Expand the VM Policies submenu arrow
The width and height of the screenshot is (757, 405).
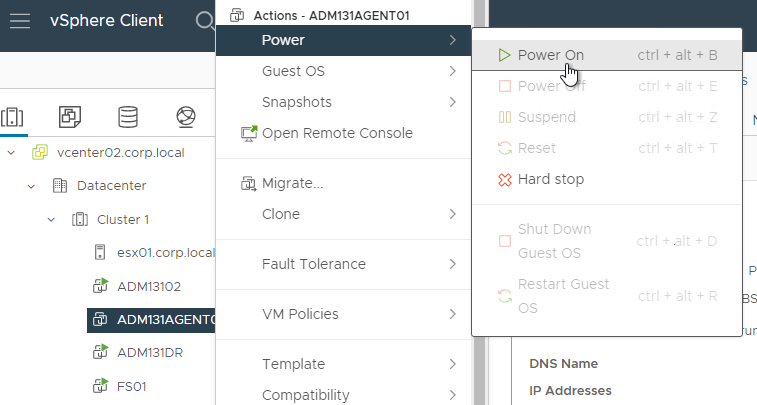[452, 314]
